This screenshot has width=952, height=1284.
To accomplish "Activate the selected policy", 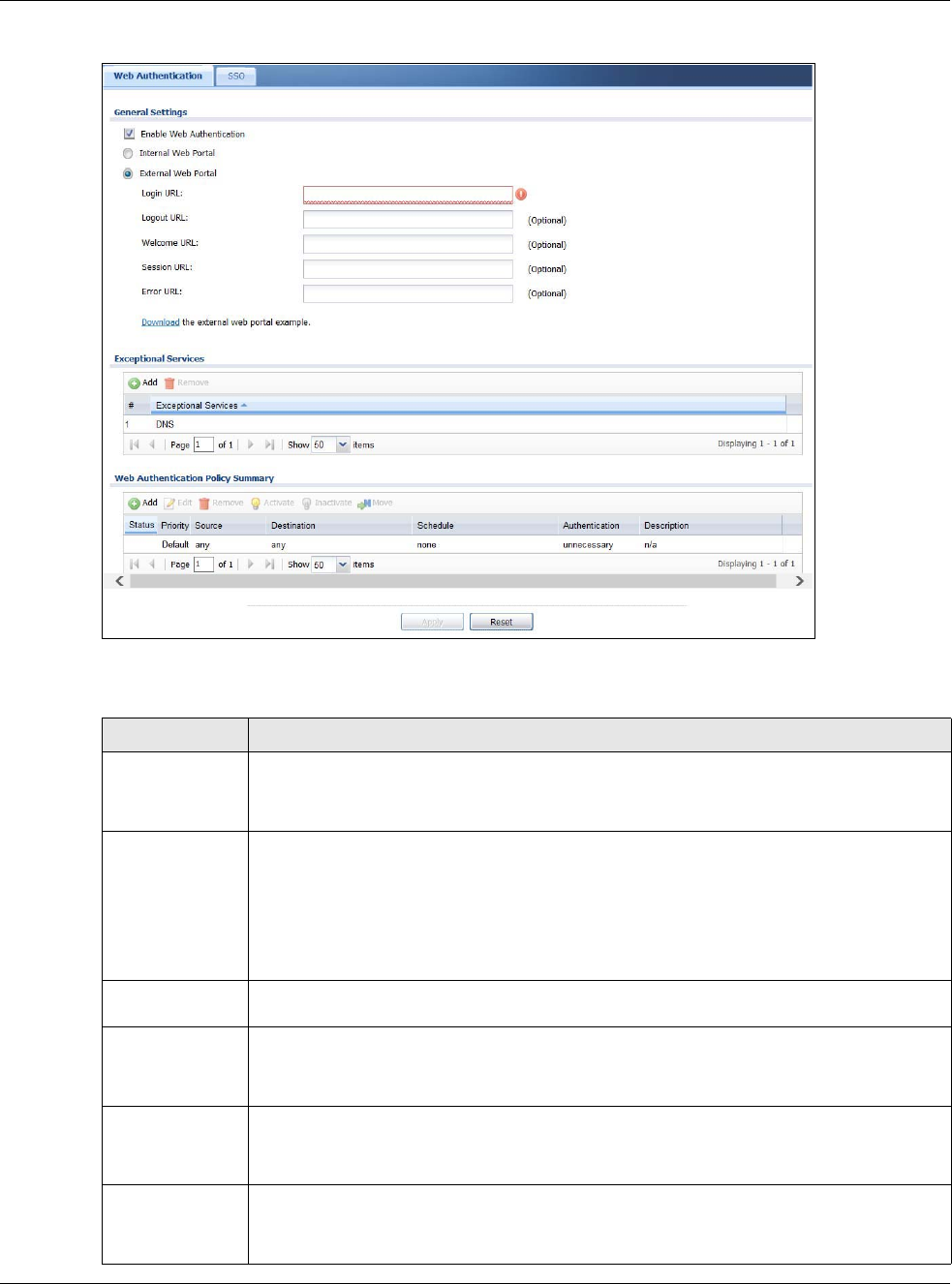I will (272, 504).
